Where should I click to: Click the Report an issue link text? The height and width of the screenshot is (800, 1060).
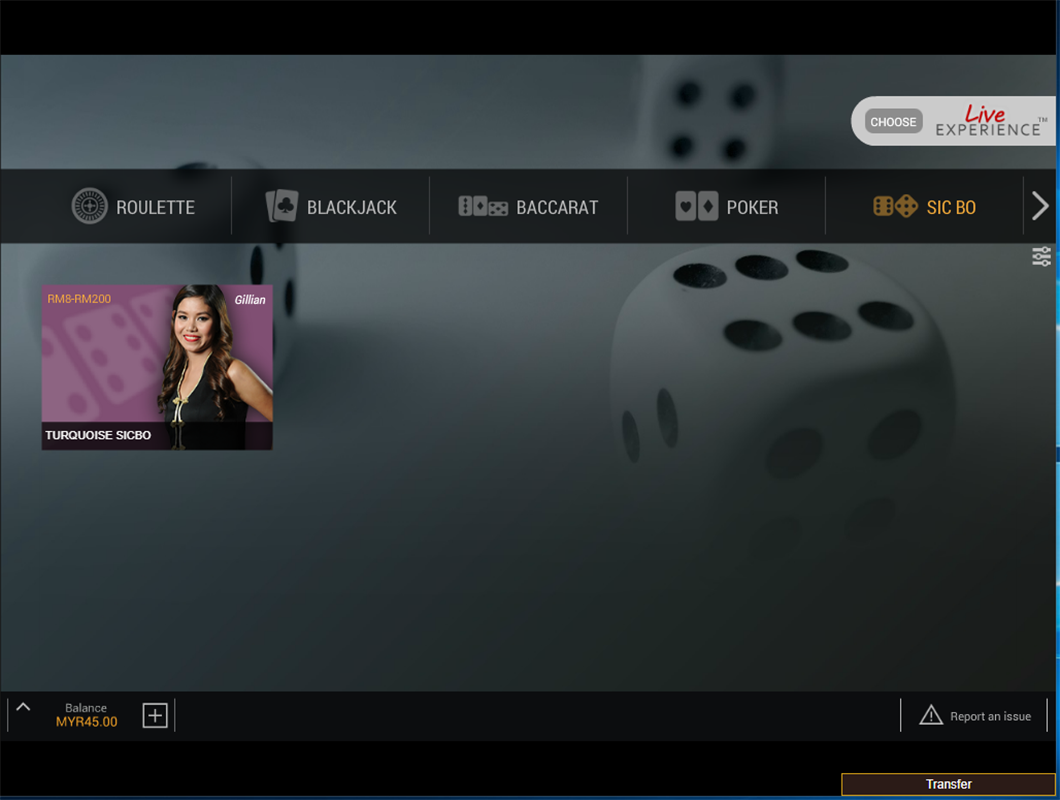point(990,716)
